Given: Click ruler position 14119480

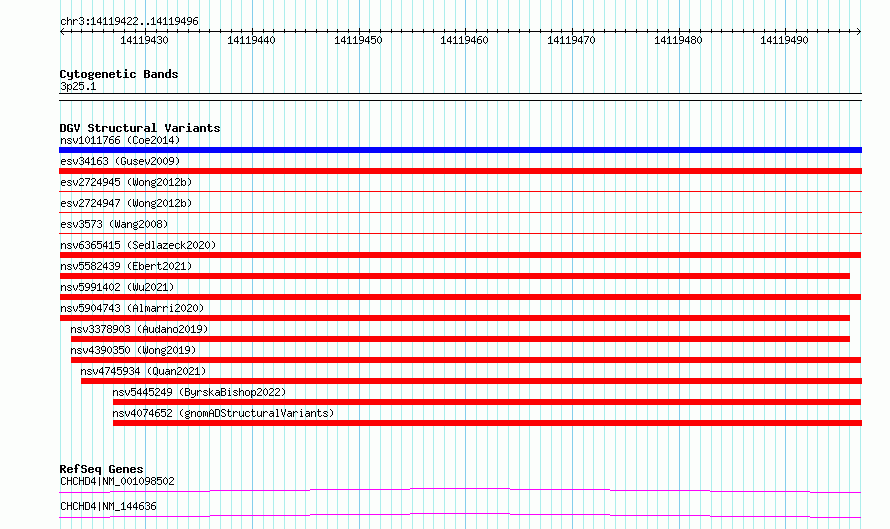Looking at the screenshot, I should pos(678,40).
